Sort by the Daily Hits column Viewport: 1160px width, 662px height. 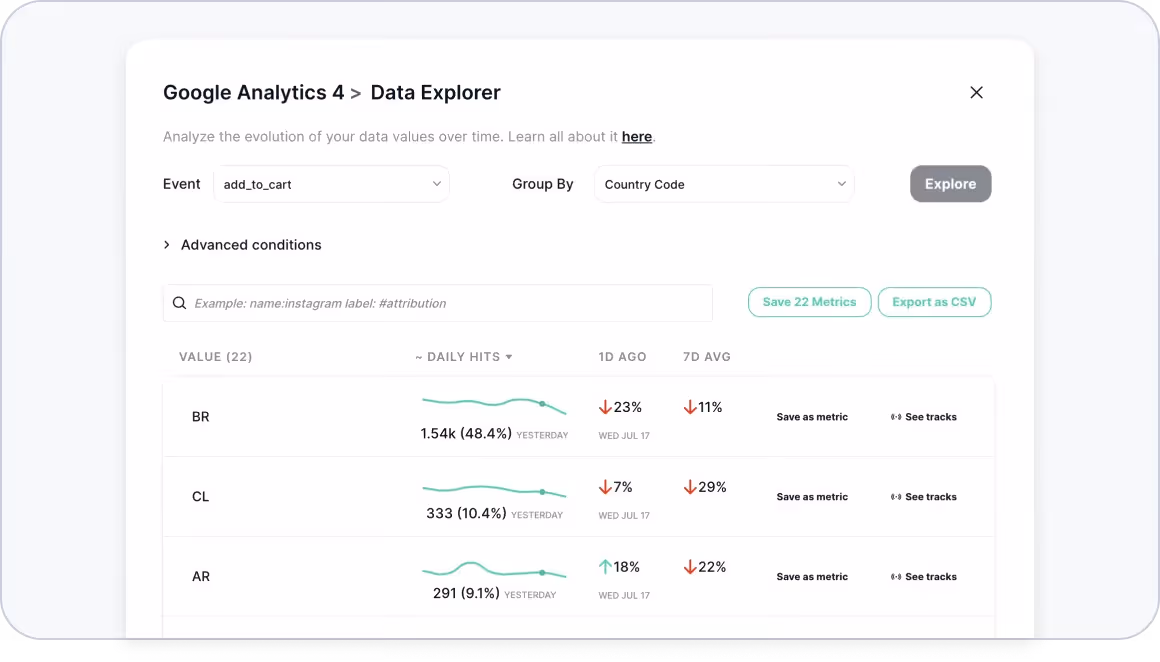(x=463, y=357)
